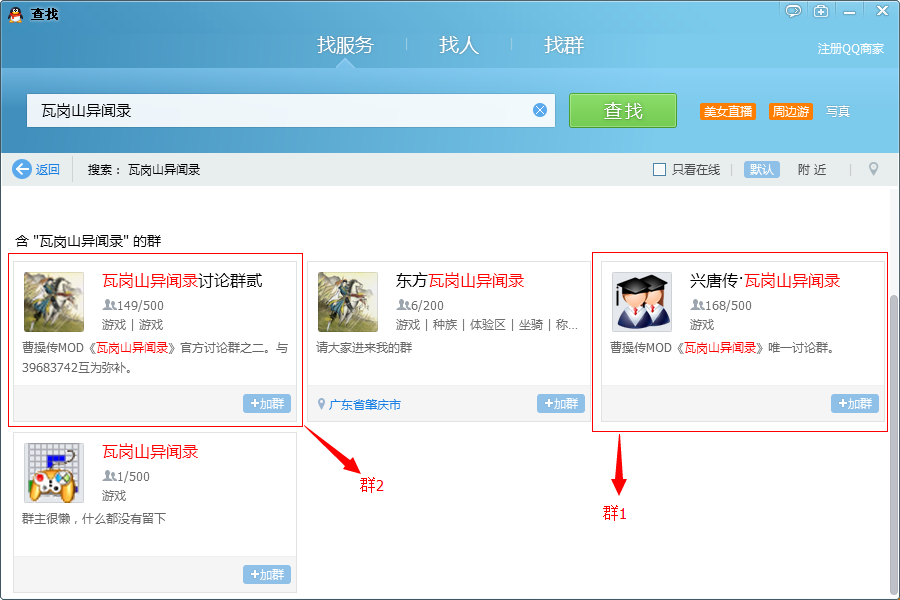Join 兴唐传·瓦岗山异闻录 via +加群

[x=855, y=404]
